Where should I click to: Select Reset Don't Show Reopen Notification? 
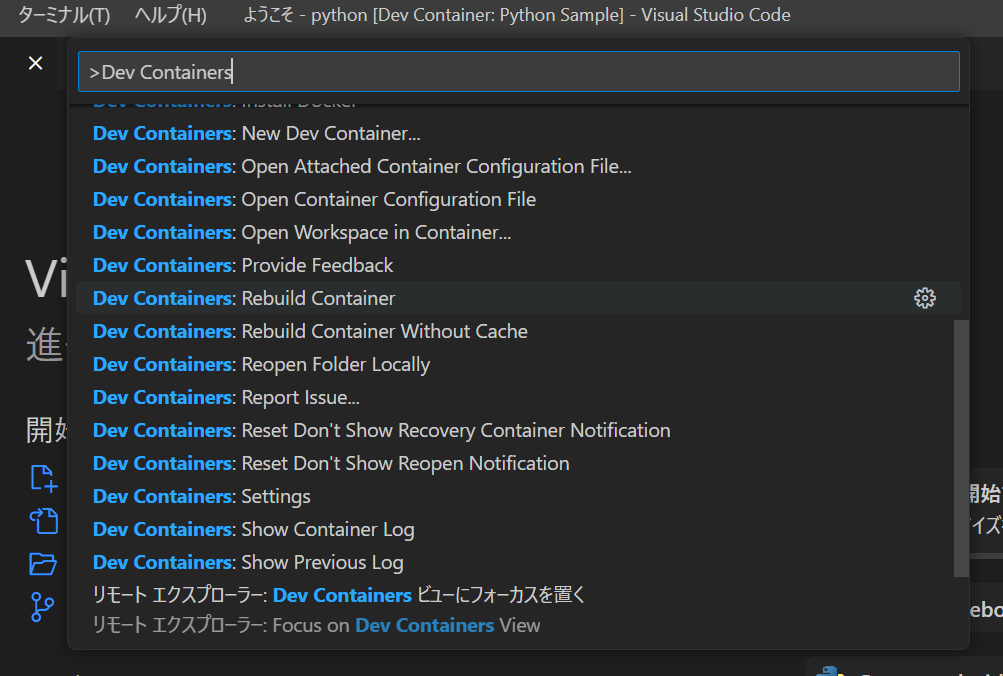point(518,463)
